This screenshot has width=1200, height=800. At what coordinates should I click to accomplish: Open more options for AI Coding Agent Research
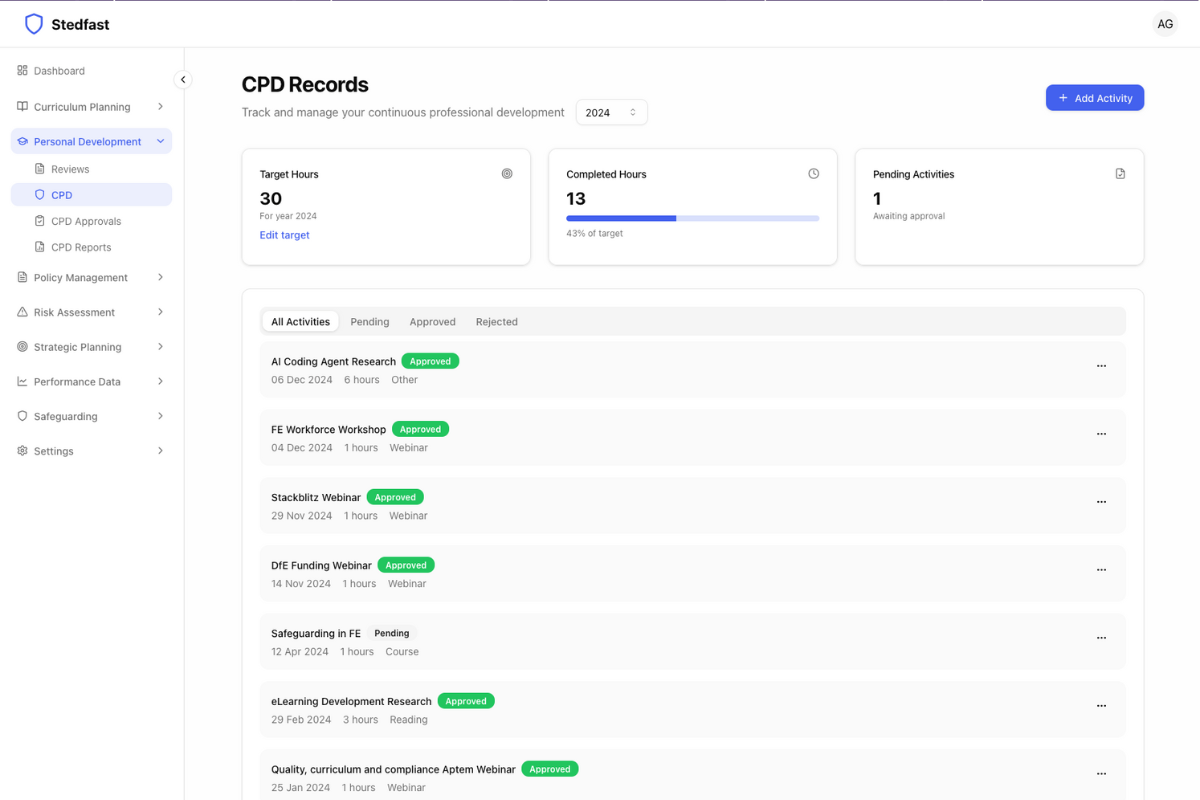tap(1101, 366)
